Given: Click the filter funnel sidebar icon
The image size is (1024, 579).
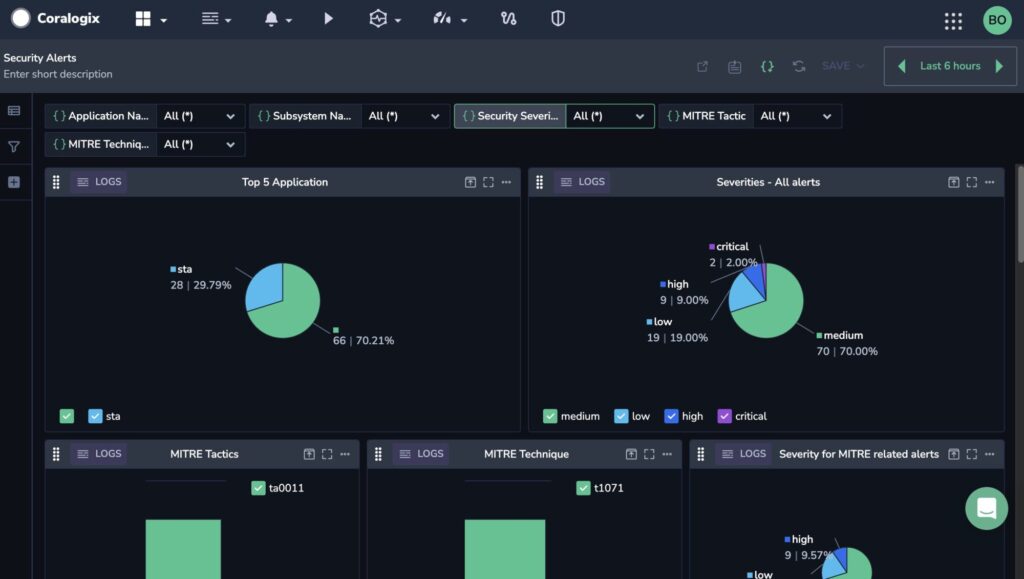Looking at the screenshot, I should tap(14, 147).
